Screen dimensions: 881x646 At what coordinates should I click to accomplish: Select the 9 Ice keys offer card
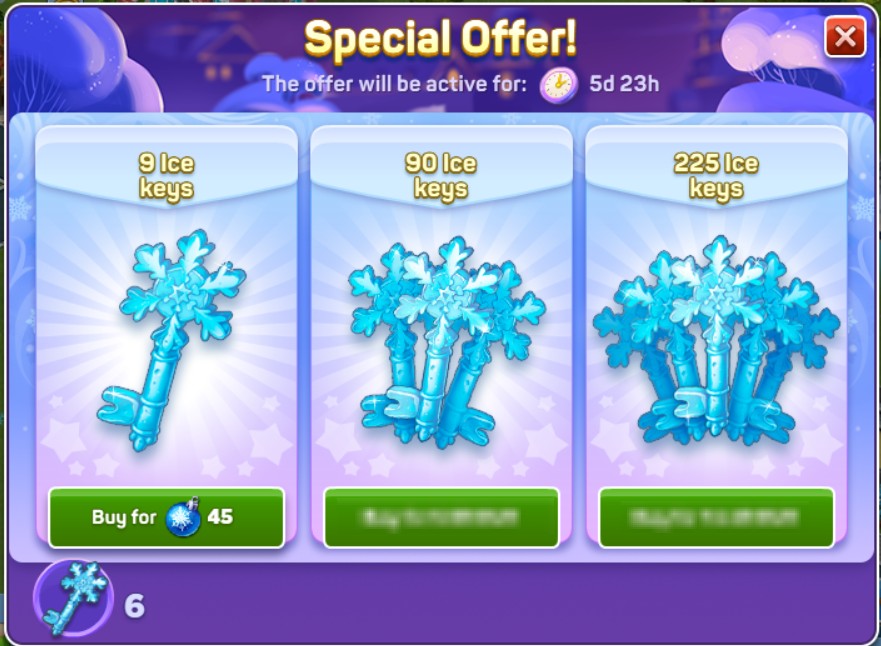click(x=166, y=337)
